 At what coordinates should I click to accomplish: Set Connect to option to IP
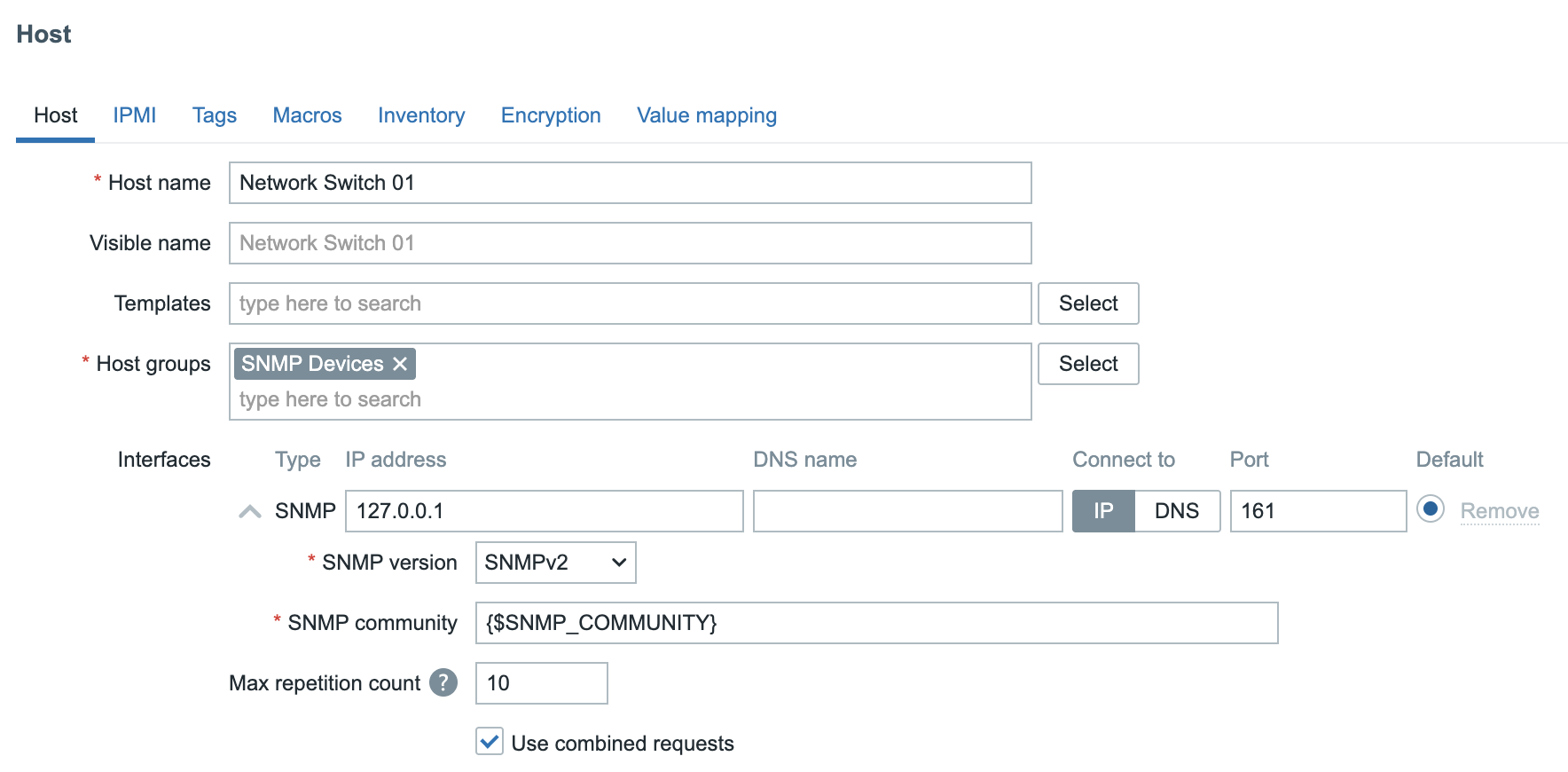coord(1103,511)
